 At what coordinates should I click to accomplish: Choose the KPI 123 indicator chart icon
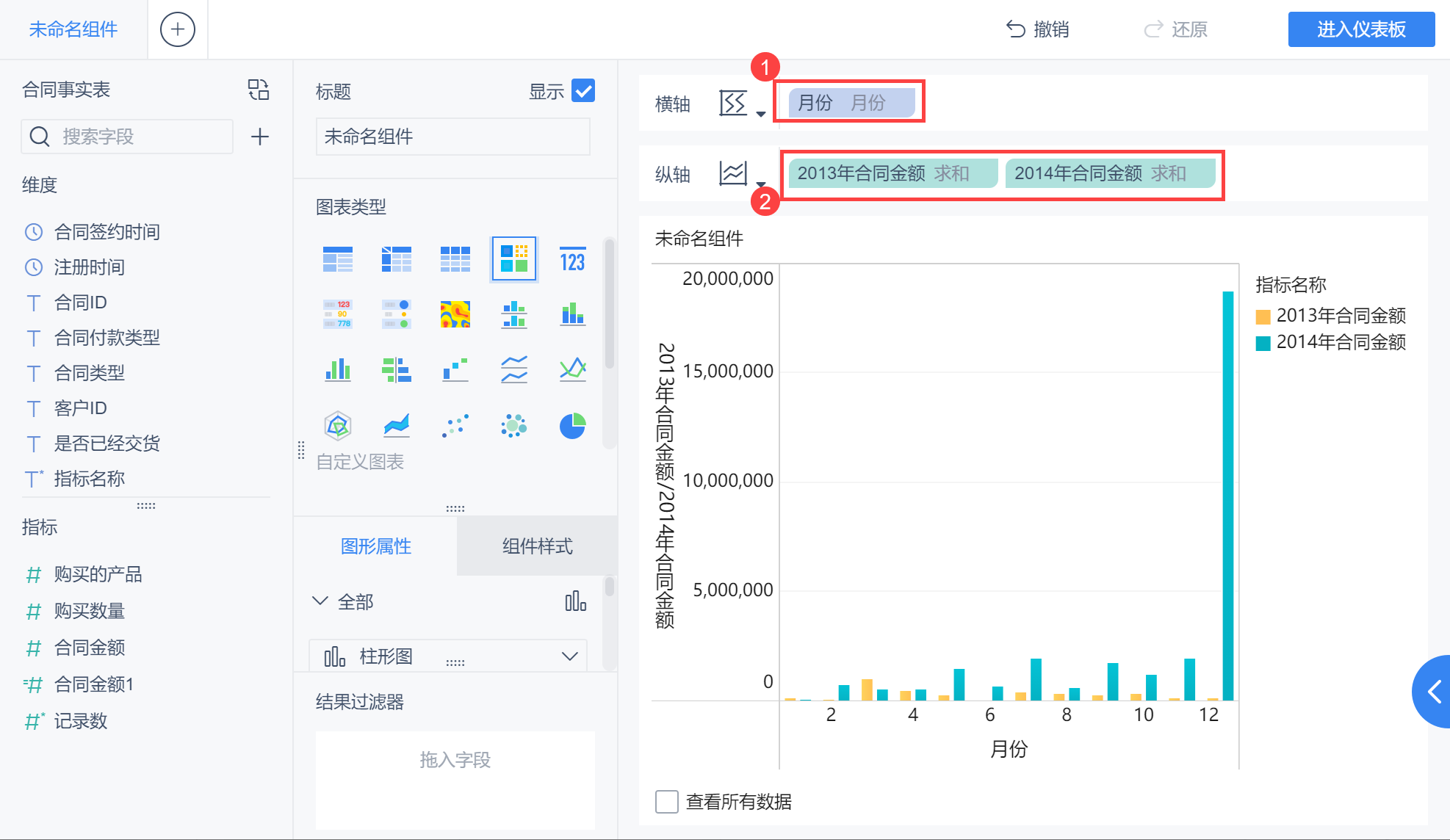(572, 260)
